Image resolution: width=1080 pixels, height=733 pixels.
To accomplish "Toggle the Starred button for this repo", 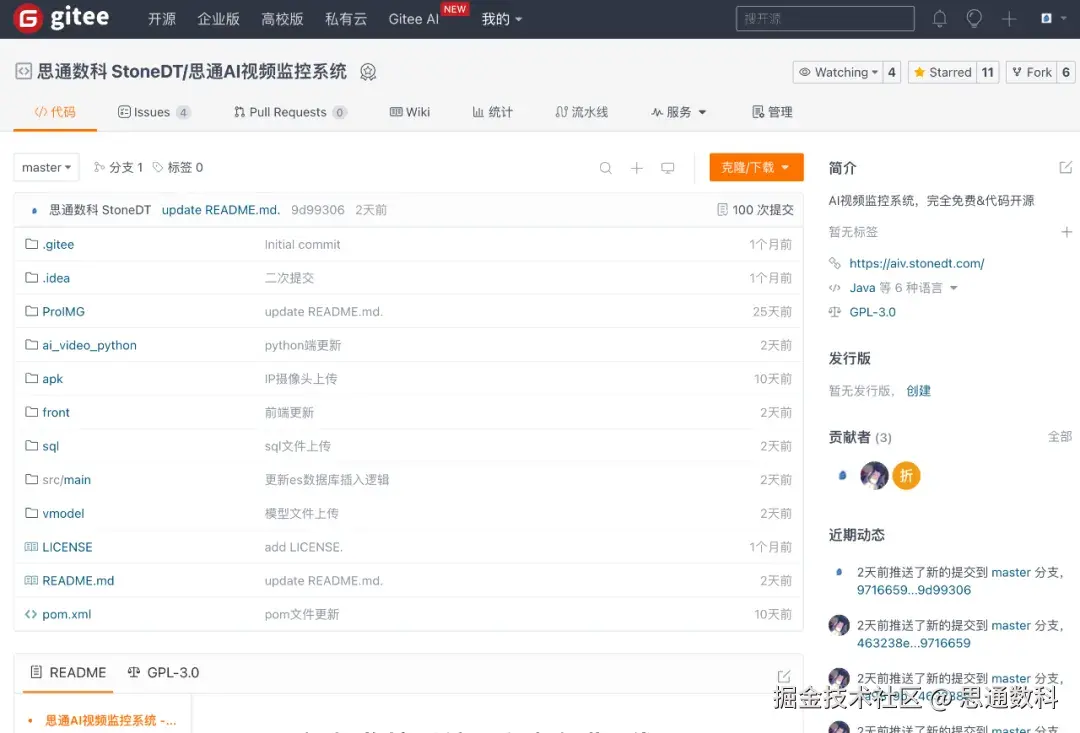I will pyautogui.click(x=942, y=71).
